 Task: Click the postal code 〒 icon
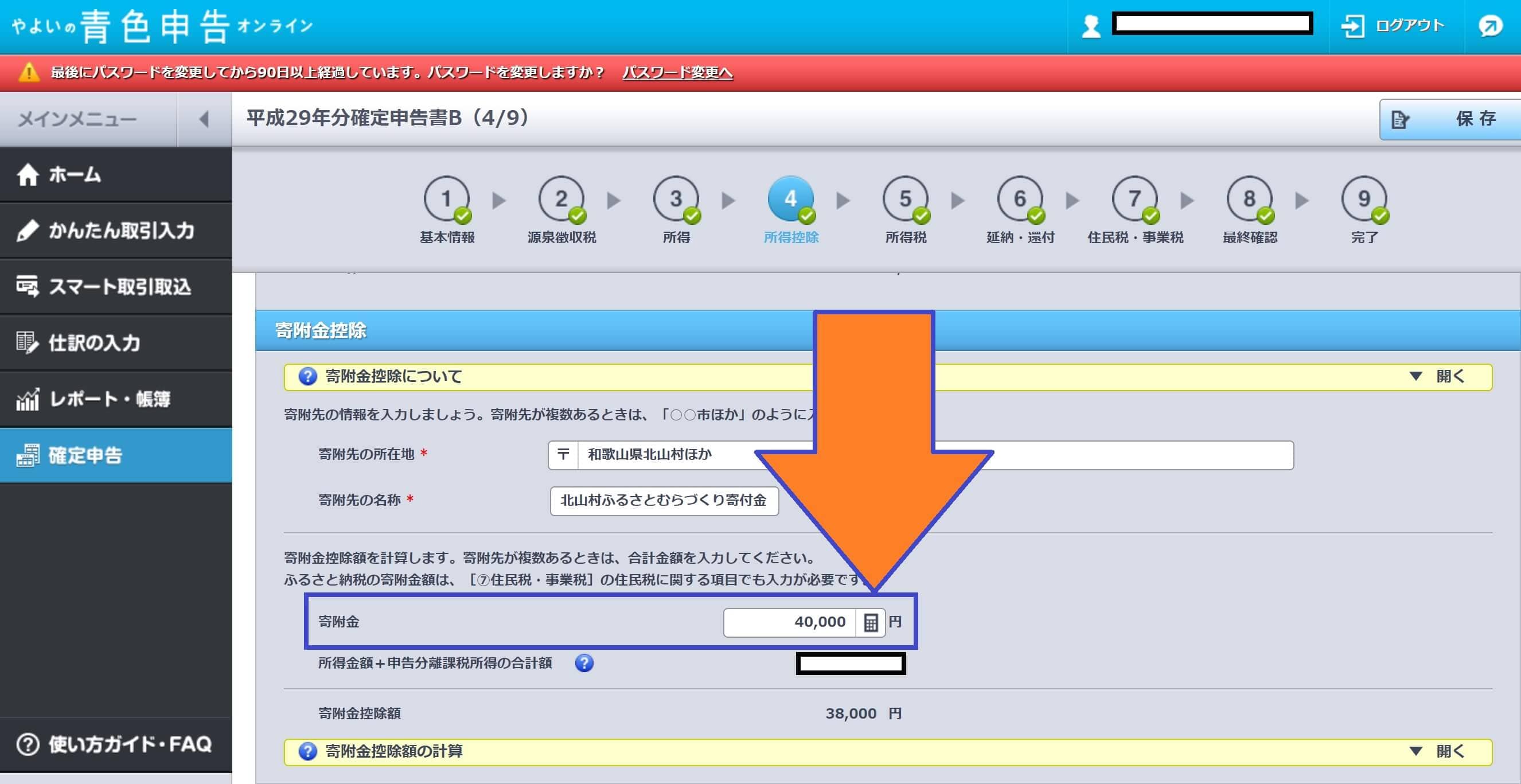click(x=563, y=455)
